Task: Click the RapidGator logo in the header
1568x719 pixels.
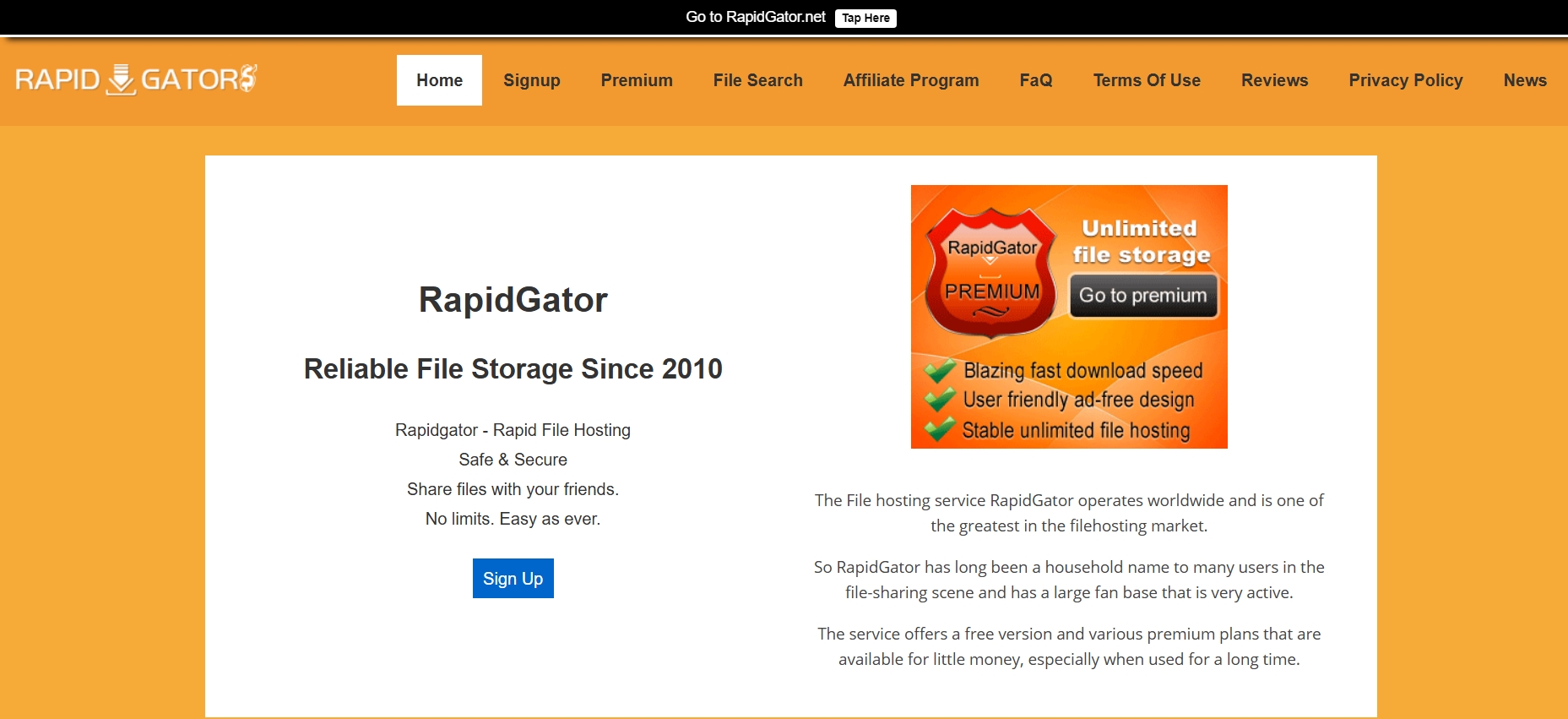Action: pos(136,79)
